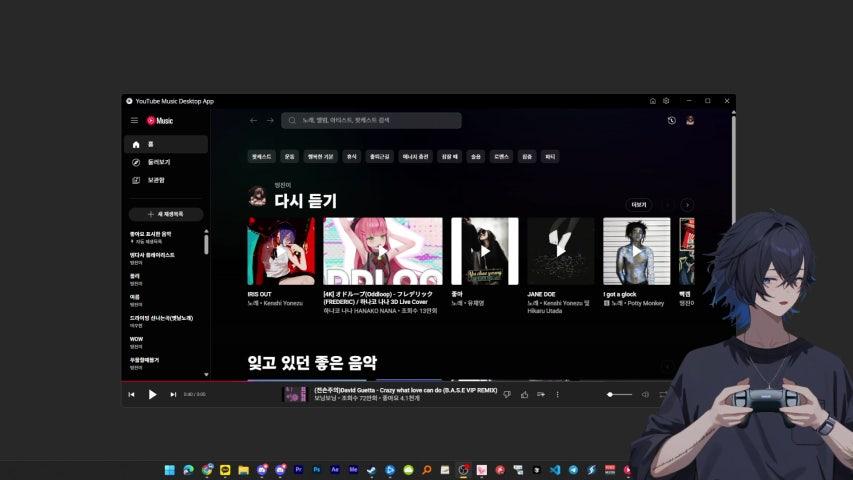Select the 에너지 충전 filter chip

[x=416, y=157]
